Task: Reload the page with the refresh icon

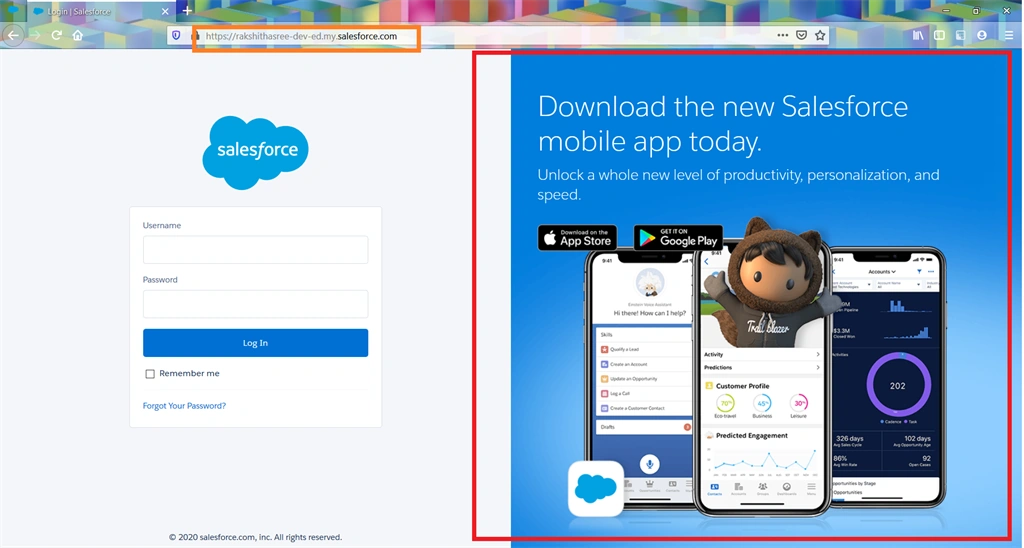Action: coord(57,35)
